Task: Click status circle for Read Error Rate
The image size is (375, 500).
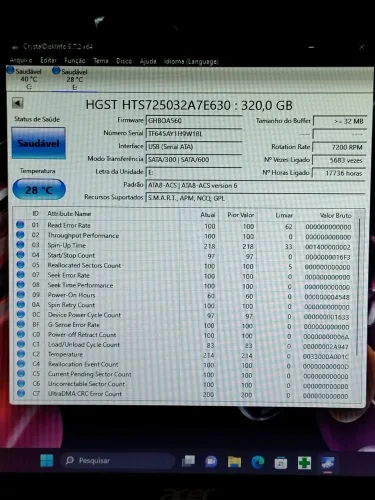Action: click(x=20, y=225)
